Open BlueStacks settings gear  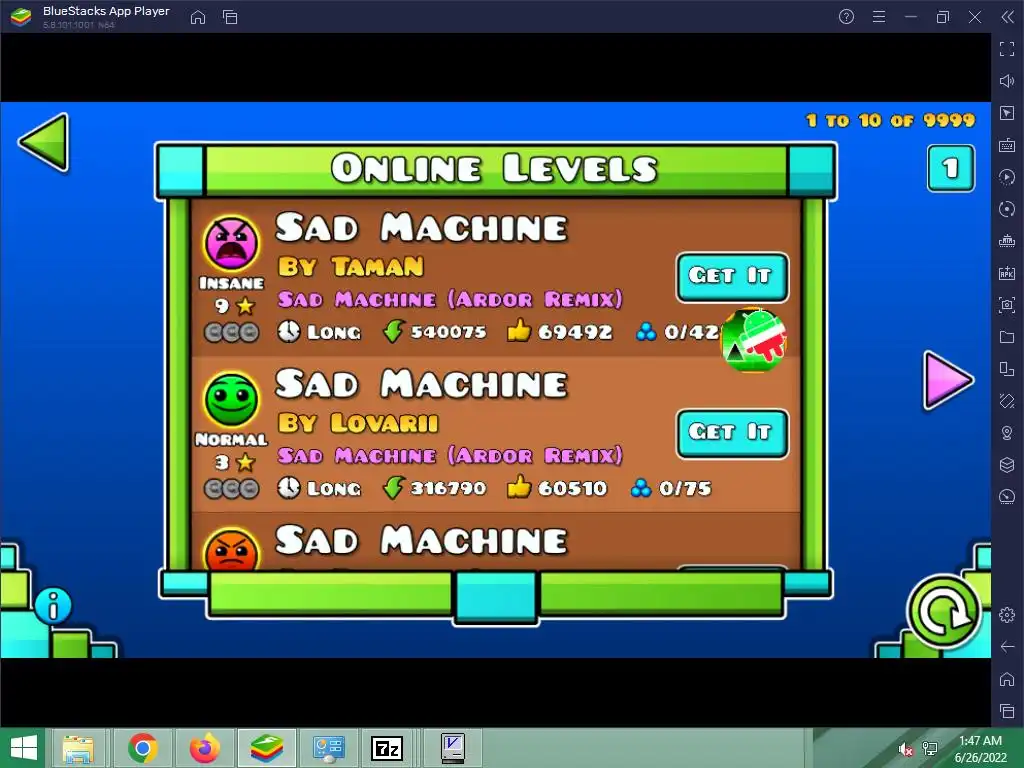(1007, 615)
